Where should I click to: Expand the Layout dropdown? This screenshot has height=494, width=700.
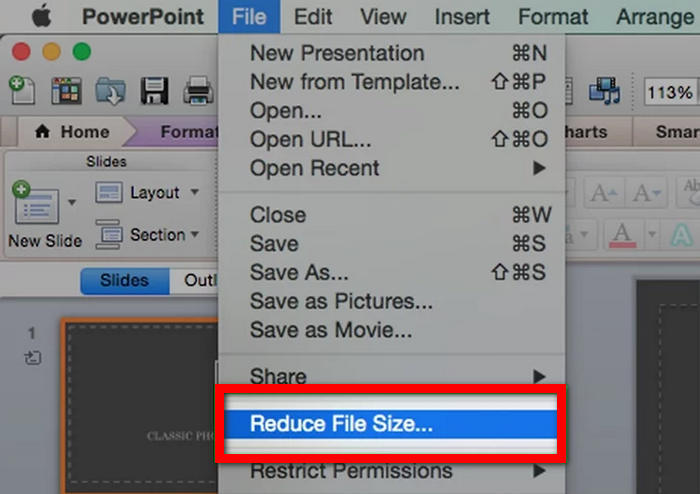[194, 192]
